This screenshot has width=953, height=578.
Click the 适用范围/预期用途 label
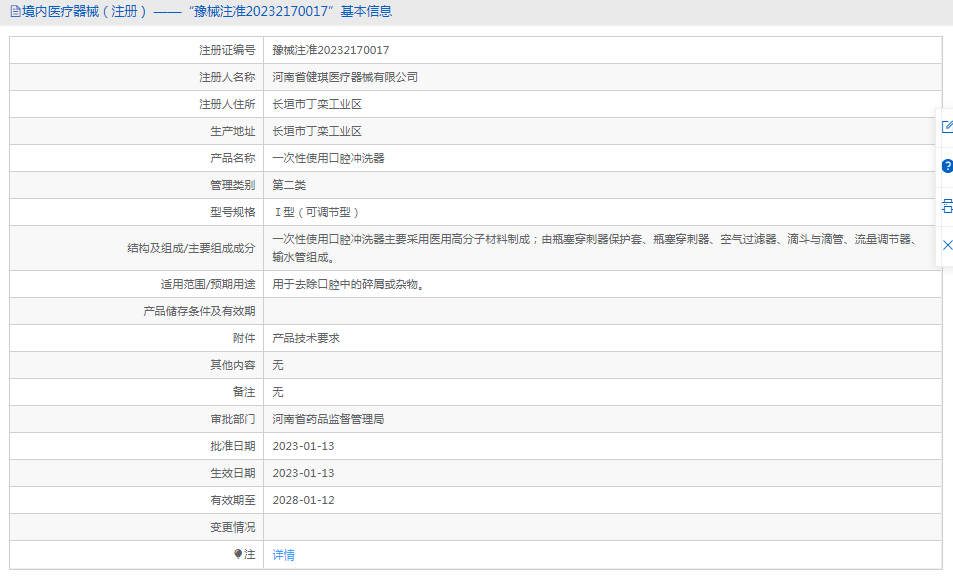point(208,284)
